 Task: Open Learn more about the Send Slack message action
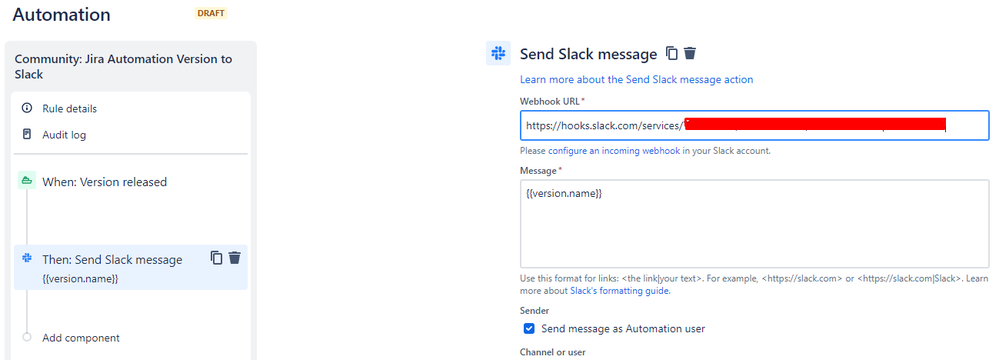tap(636, 80)
